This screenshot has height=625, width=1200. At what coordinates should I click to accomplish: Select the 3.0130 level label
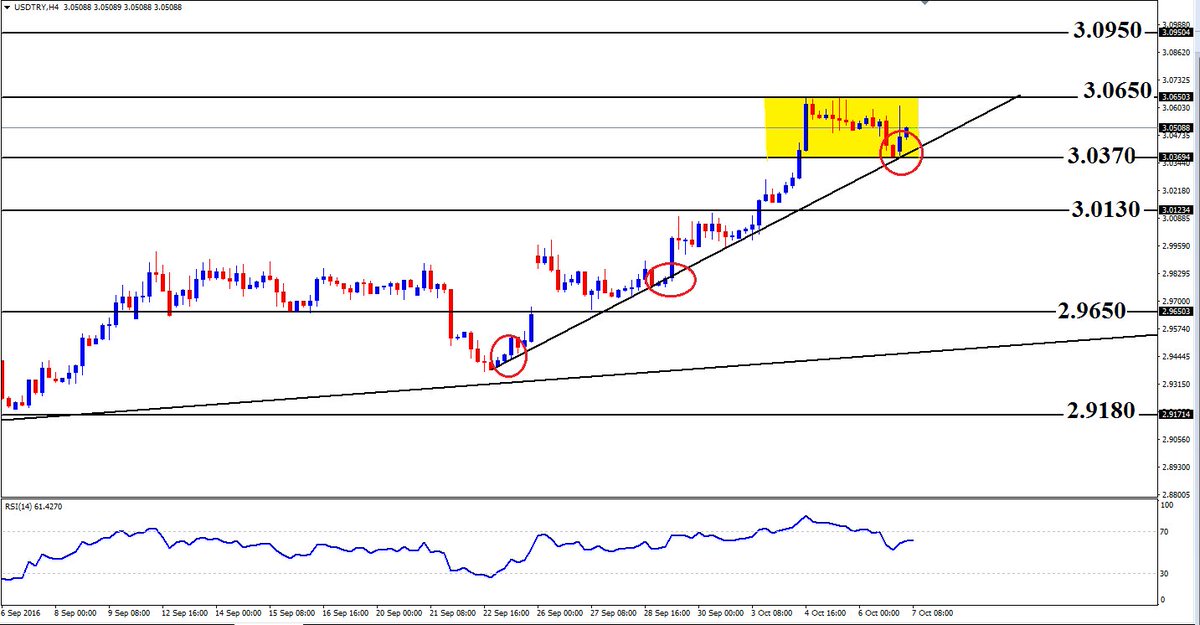tap(1105, 210)
